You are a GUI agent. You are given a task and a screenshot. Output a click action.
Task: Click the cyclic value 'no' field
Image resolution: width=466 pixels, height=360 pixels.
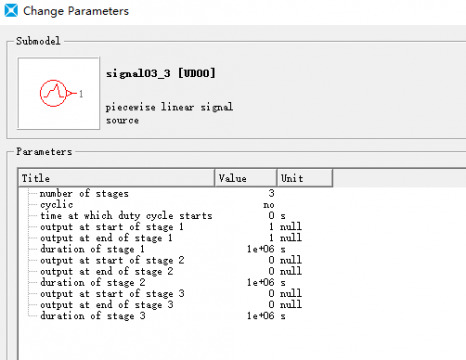(x=269, y=205)
